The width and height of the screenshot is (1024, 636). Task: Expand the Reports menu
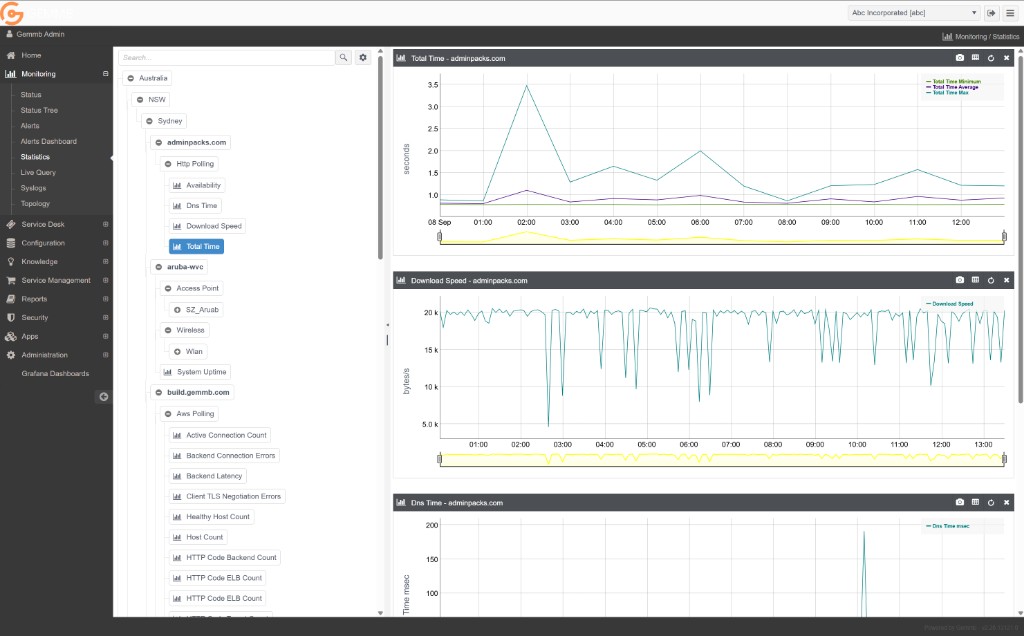point(105,298)
